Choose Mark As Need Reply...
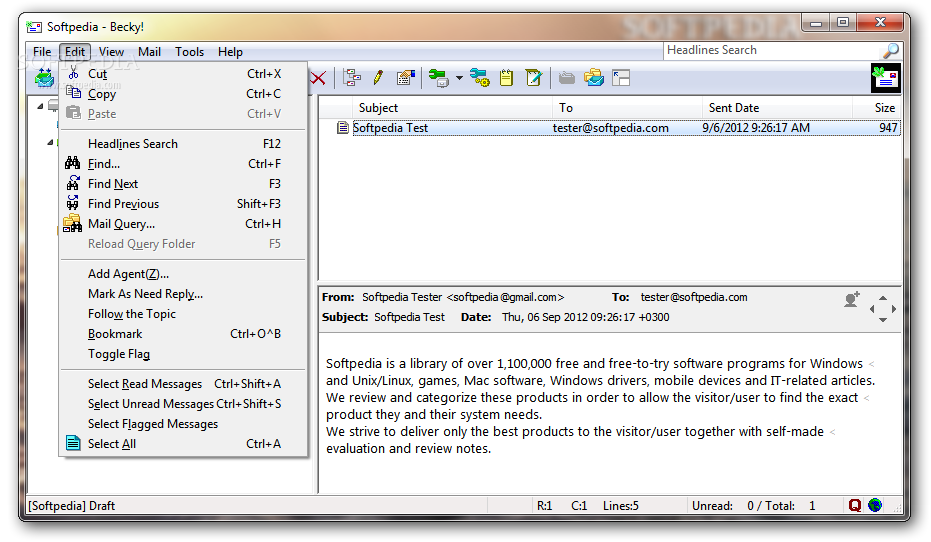 click(183, 294)
